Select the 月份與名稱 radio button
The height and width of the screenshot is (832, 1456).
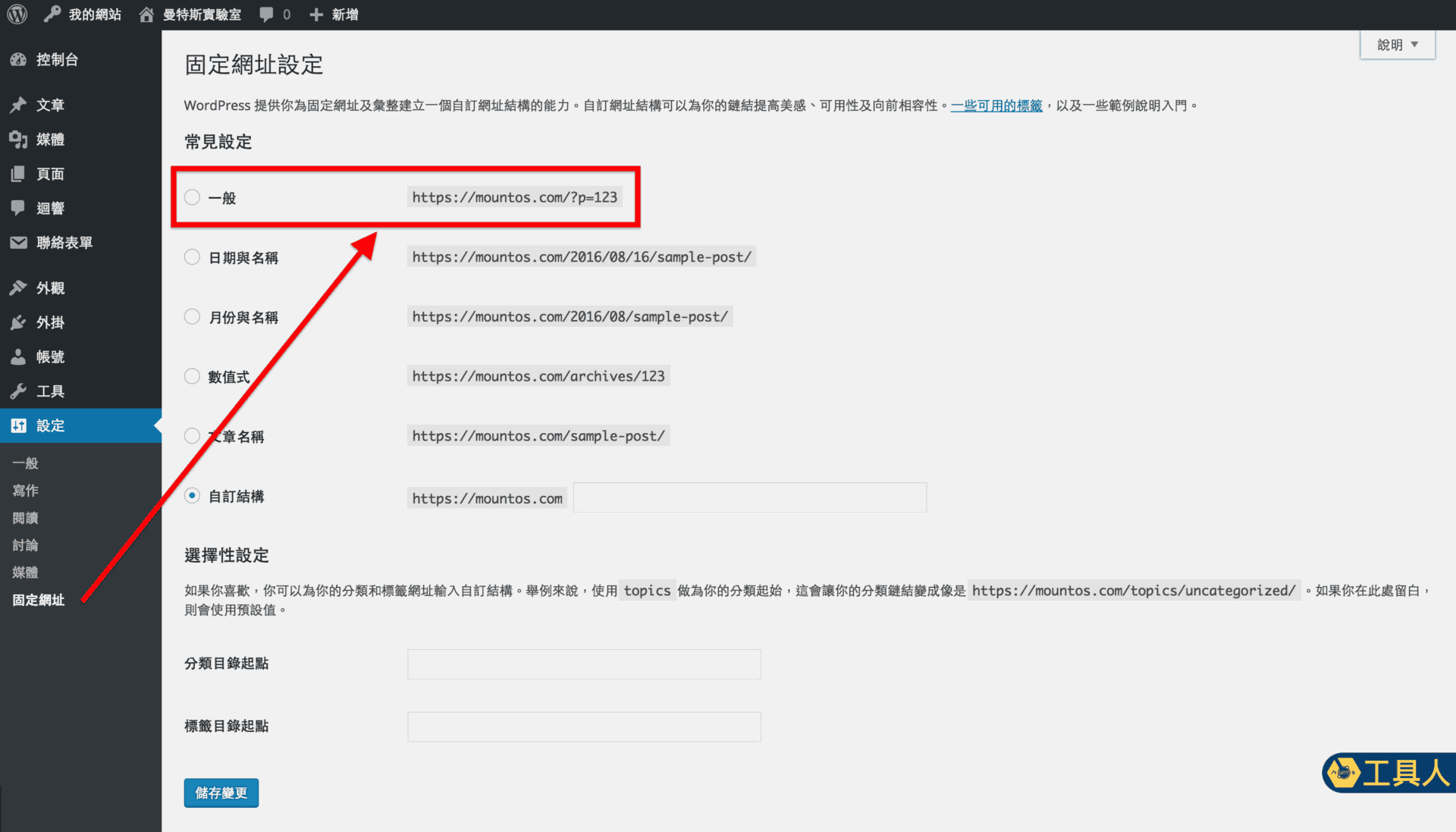point(192,316)
